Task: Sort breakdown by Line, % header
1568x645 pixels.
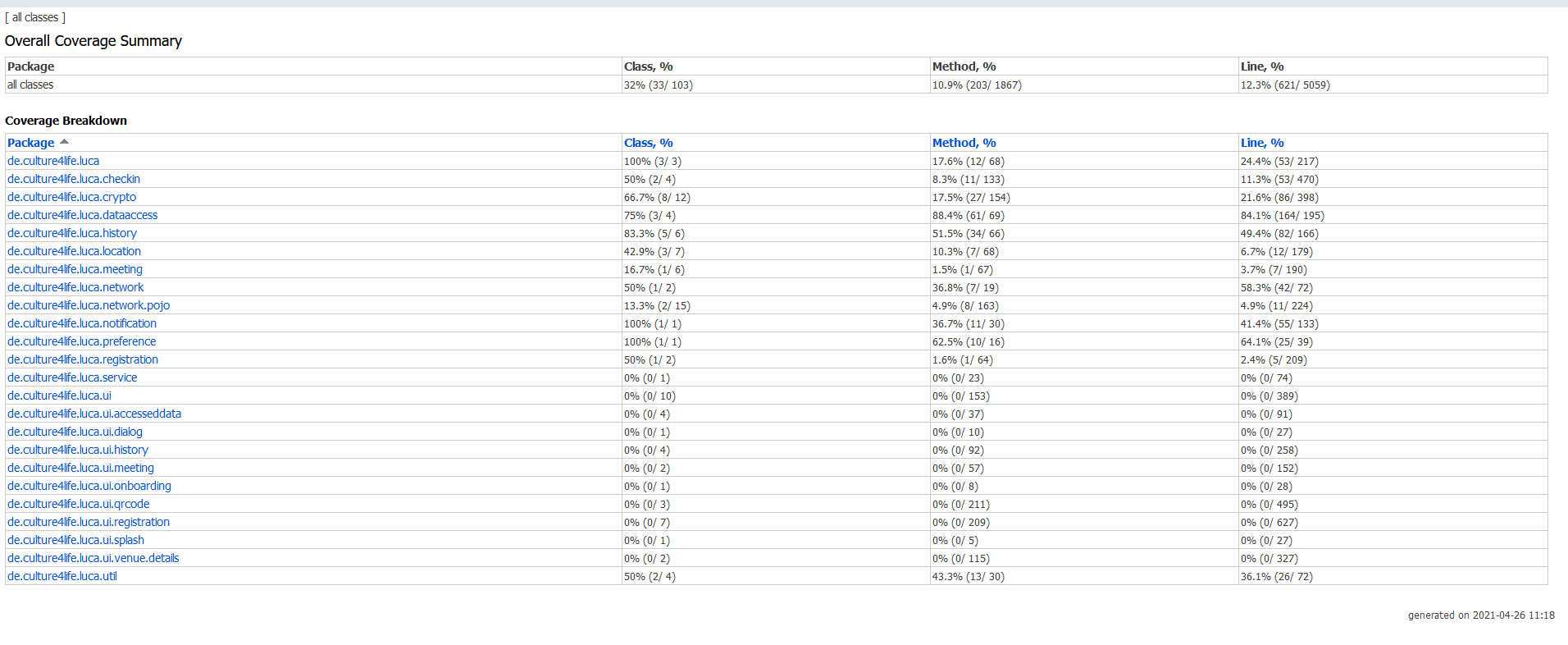Action: pos(1262,143)
